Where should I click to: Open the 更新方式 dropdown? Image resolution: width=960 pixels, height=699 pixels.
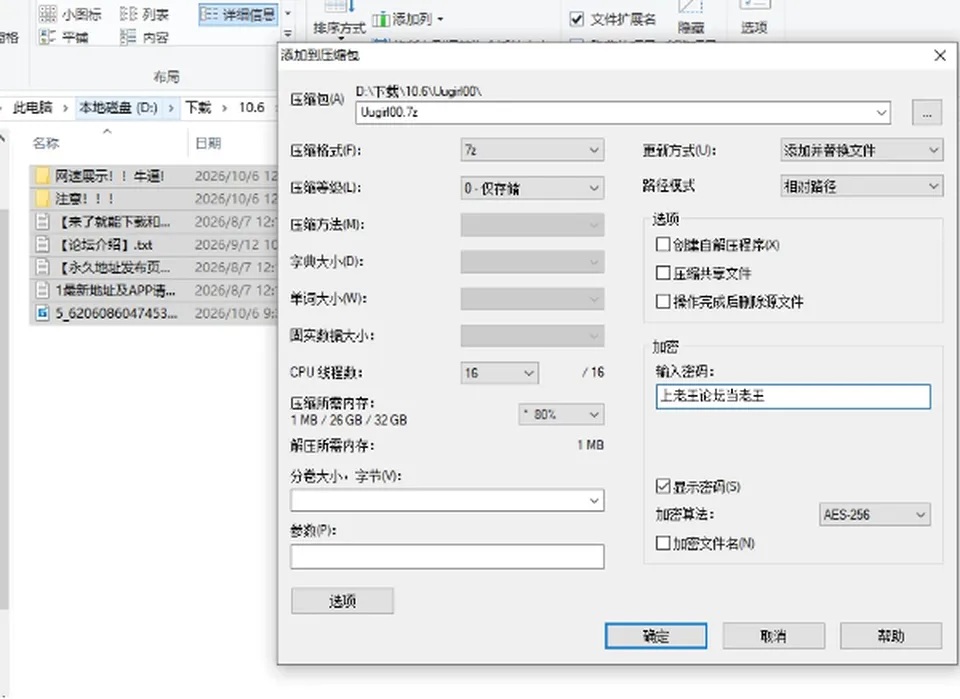coord(861,150)
